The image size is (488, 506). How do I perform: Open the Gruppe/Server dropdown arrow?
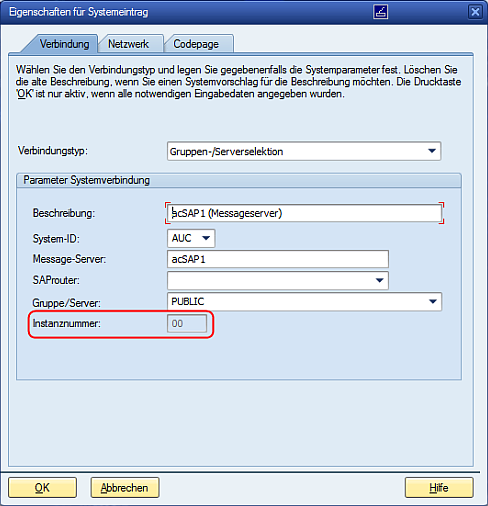point(433,302)
